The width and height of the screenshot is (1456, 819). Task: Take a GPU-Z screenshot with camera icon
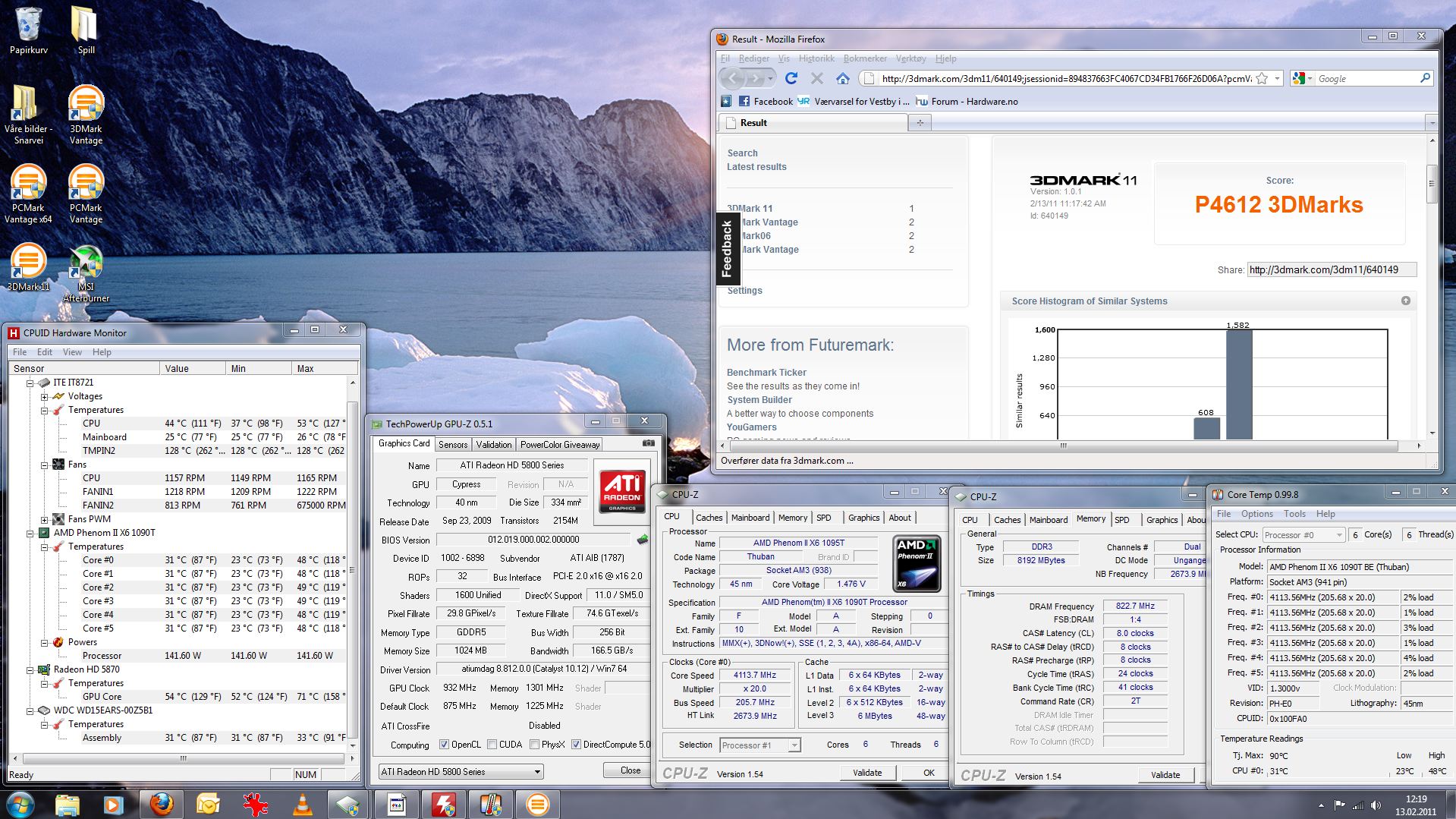(649, 443)
